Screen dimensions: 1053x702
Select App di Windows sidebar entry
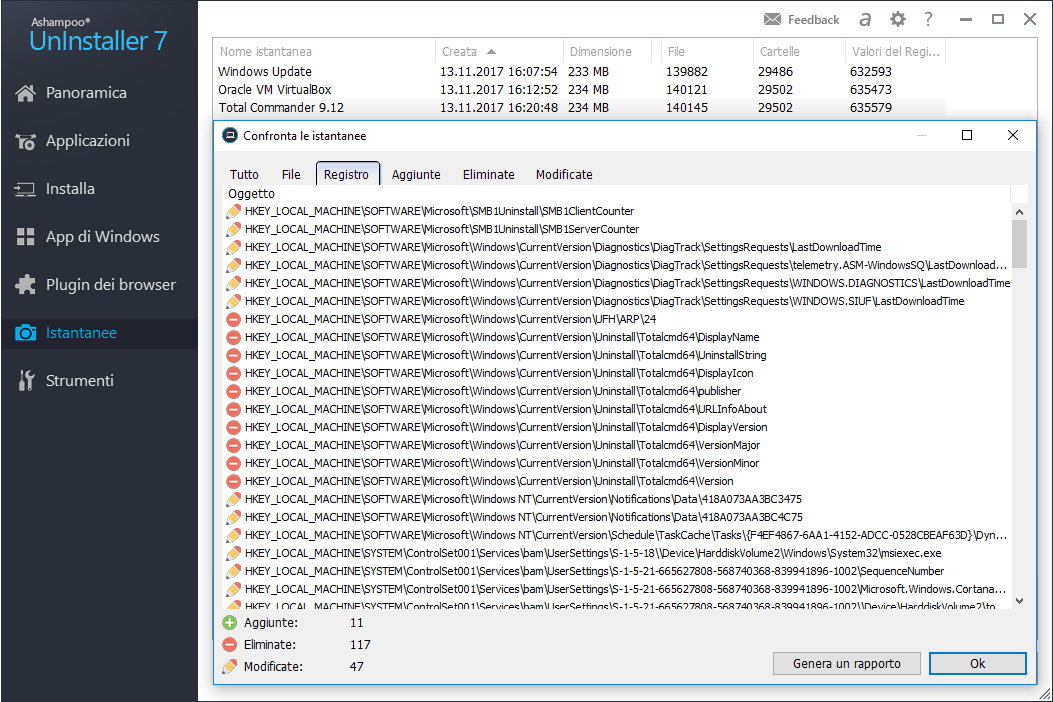coord(102,237)
